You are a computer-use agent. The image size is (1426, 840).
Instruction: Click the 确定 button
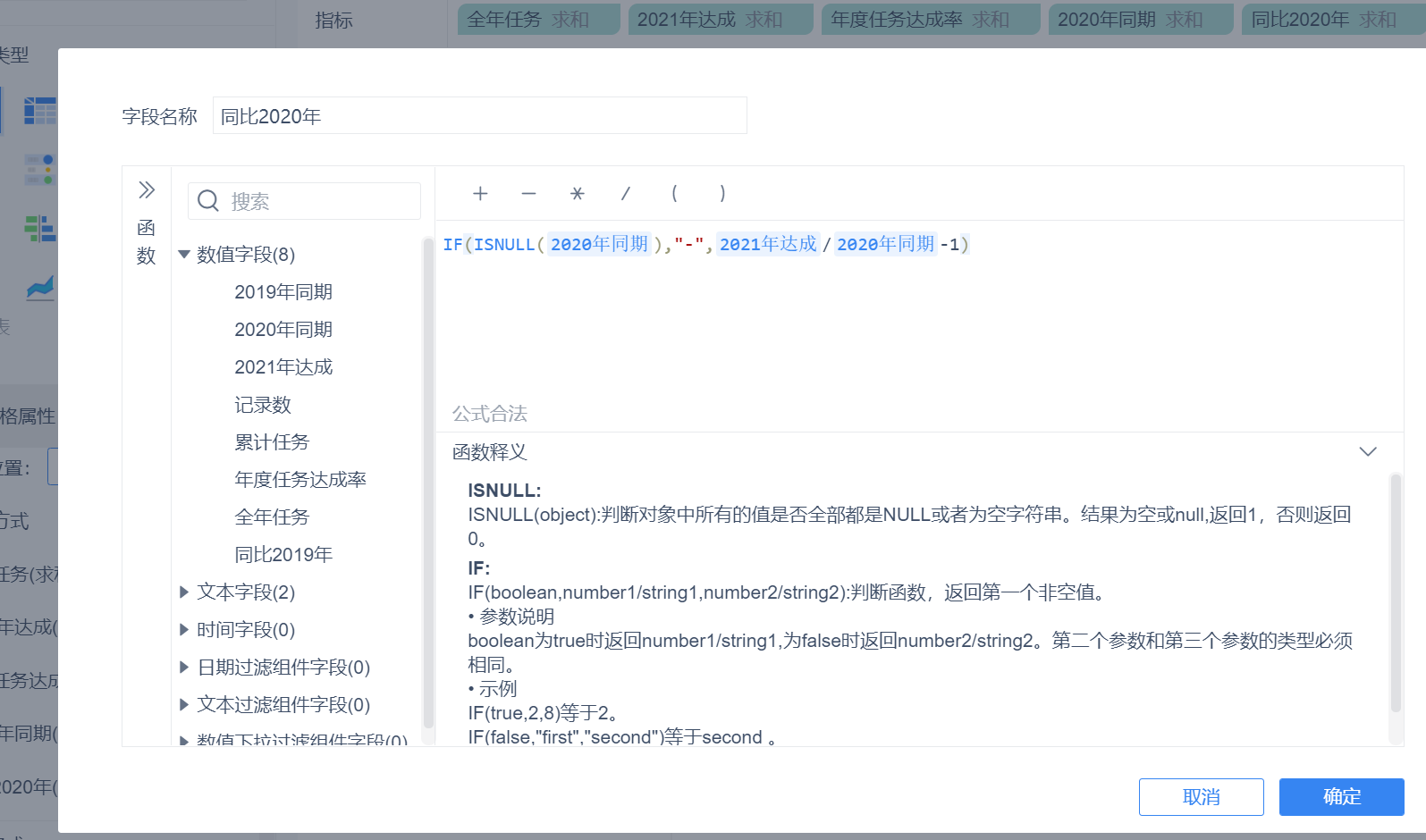coord(1341,797)
